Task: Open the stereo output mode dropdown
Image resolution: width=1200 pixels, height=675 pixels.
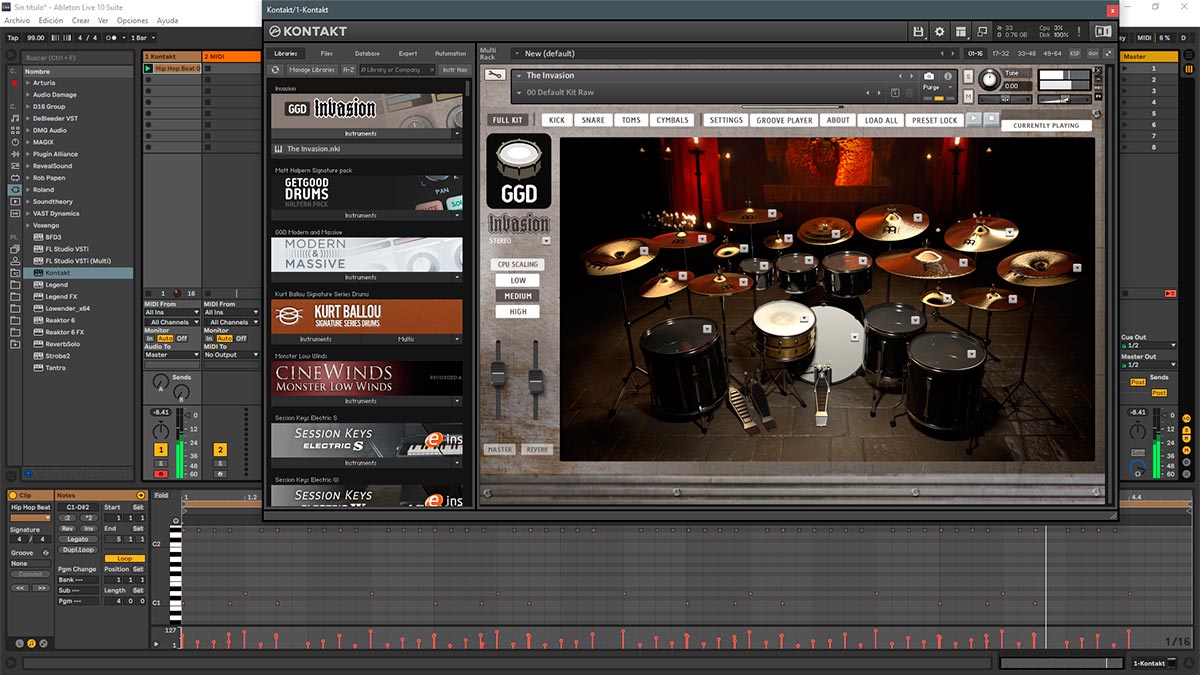Action: (546, 240)
